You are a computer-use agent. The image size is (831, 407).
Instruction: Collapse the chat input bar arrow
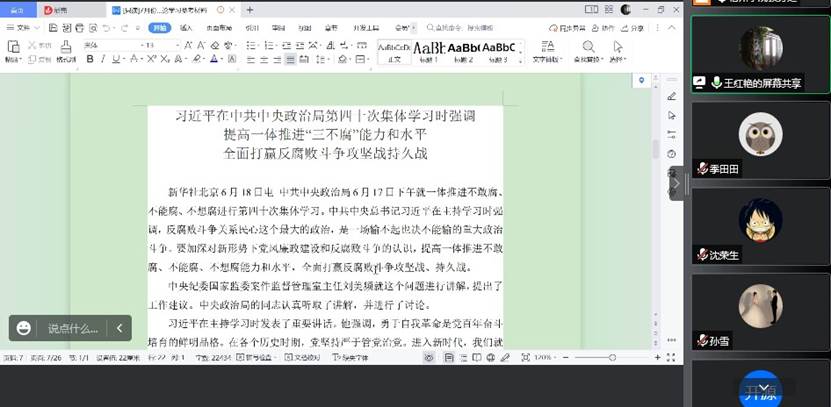(x=120, y=327)
